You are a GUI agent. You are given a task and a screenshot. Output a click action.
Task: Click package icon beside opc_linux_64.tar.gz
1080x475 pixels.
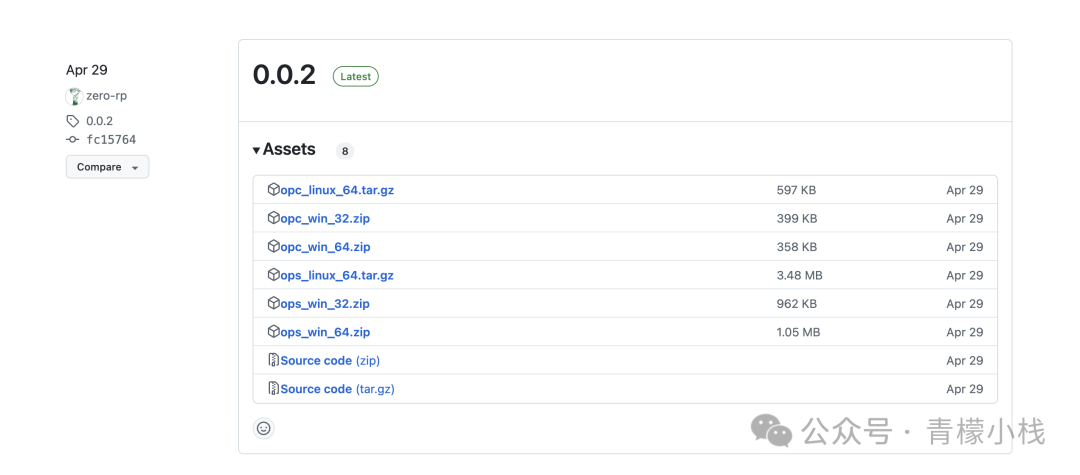273,190
